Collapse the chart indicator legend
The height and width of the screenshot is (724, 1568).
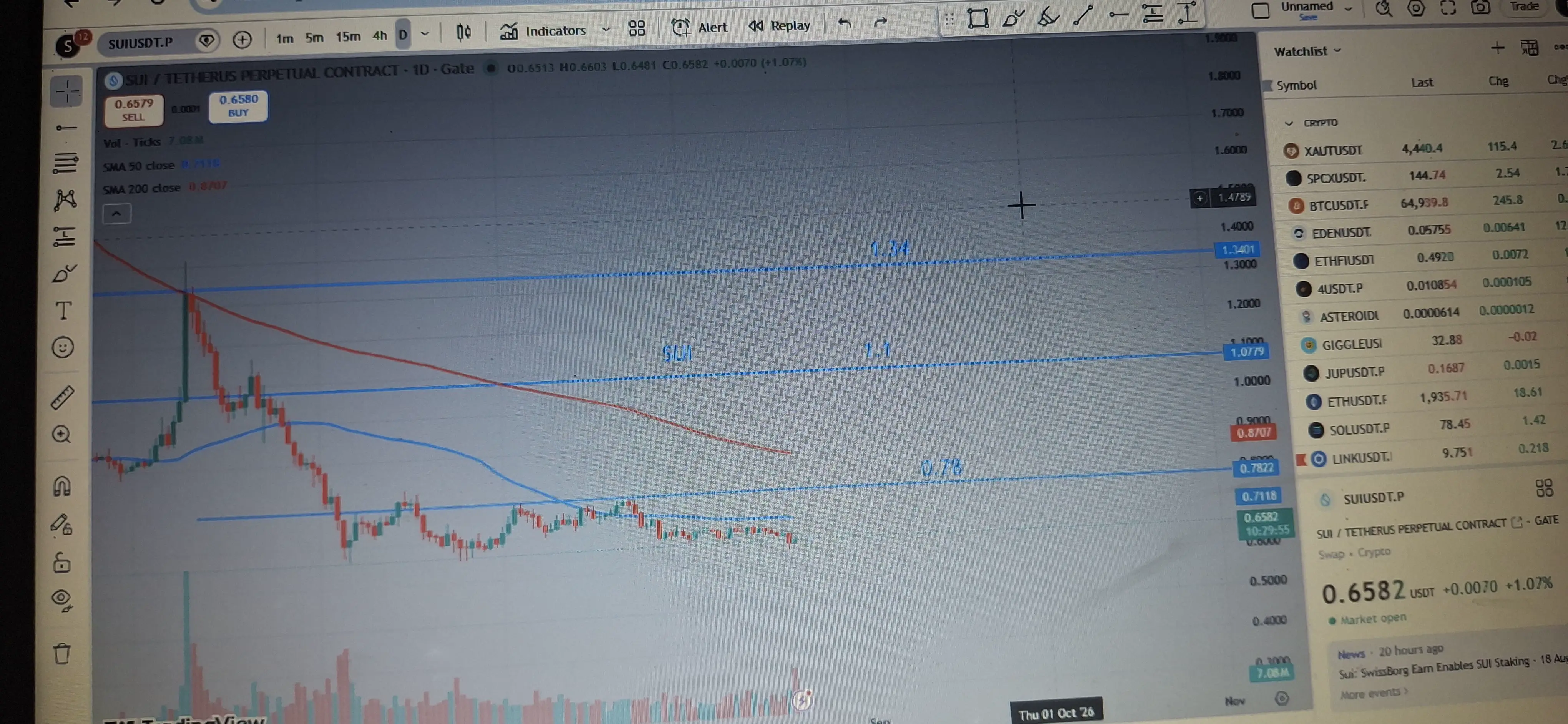coord(116,214)
